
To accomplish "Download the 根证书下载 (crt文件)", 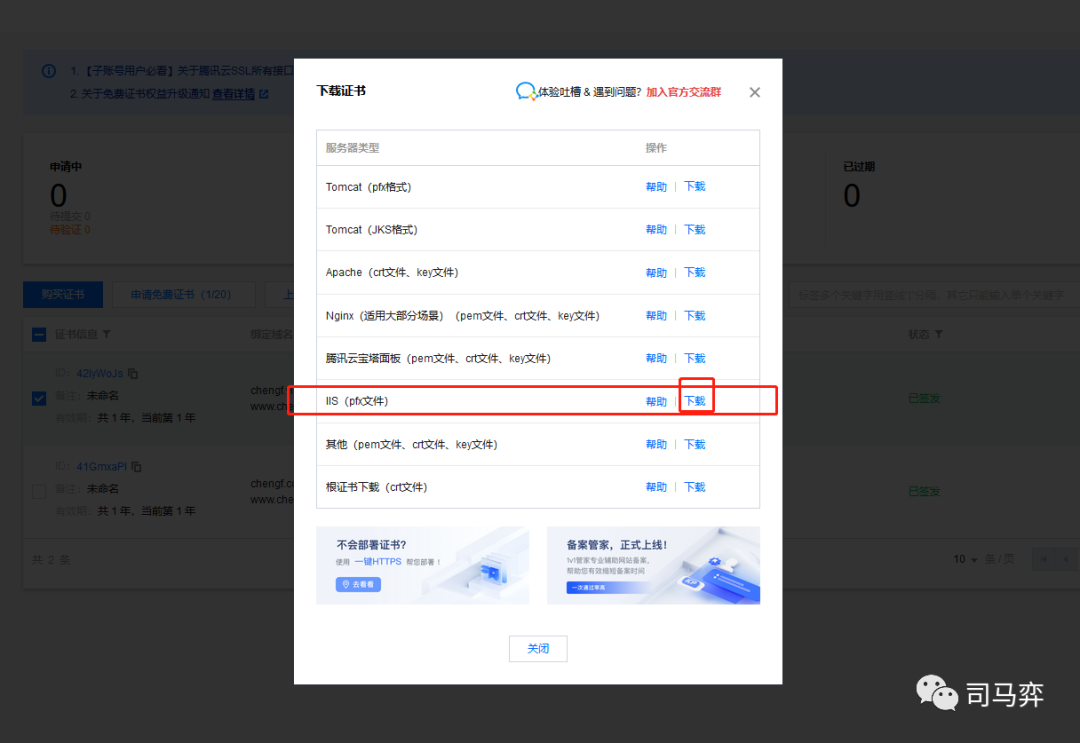I will pyautogui.click(x=694, y=487).
